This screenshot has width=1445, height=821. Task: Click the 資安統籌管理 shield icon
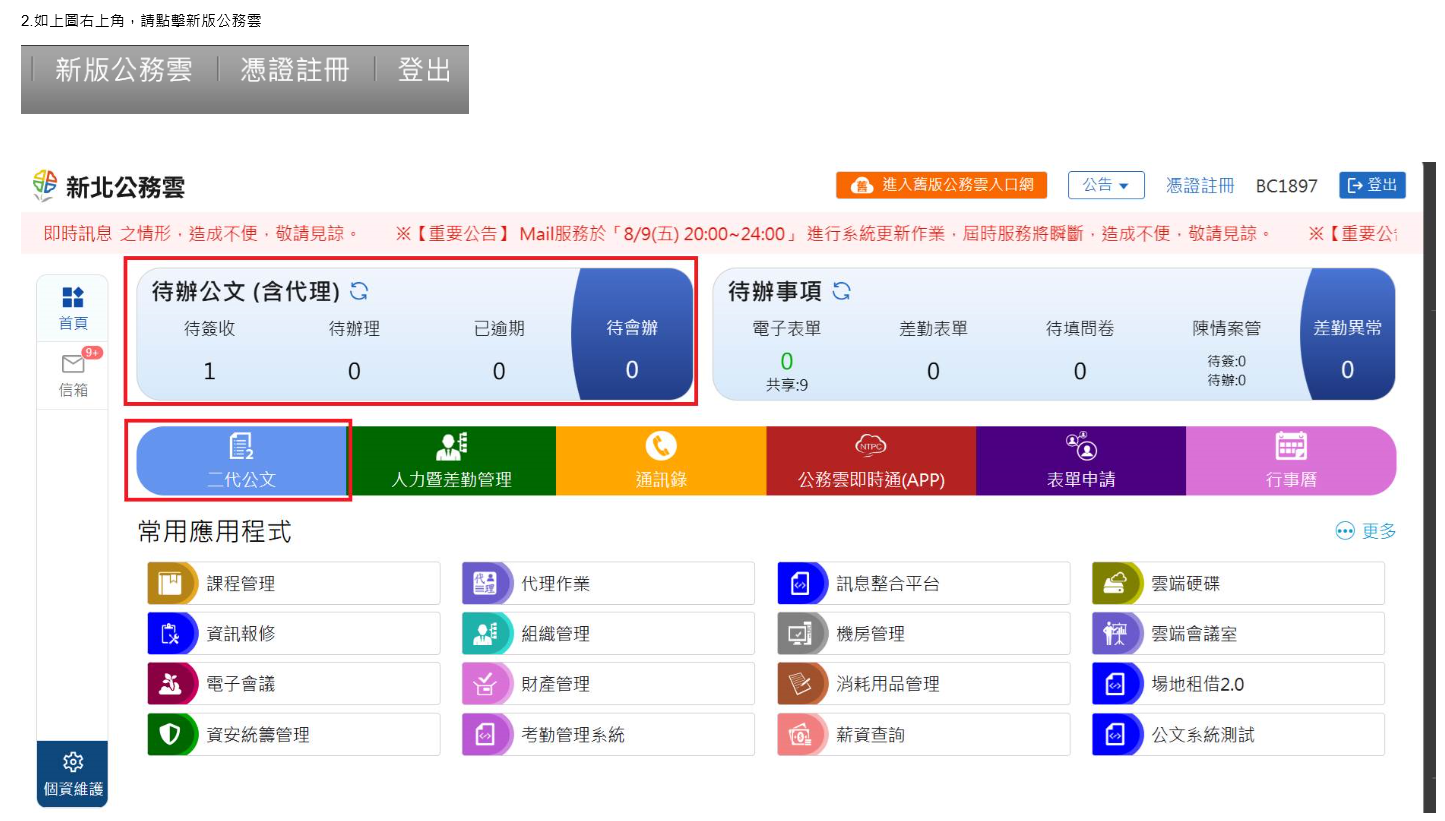(x=170, y=734)
